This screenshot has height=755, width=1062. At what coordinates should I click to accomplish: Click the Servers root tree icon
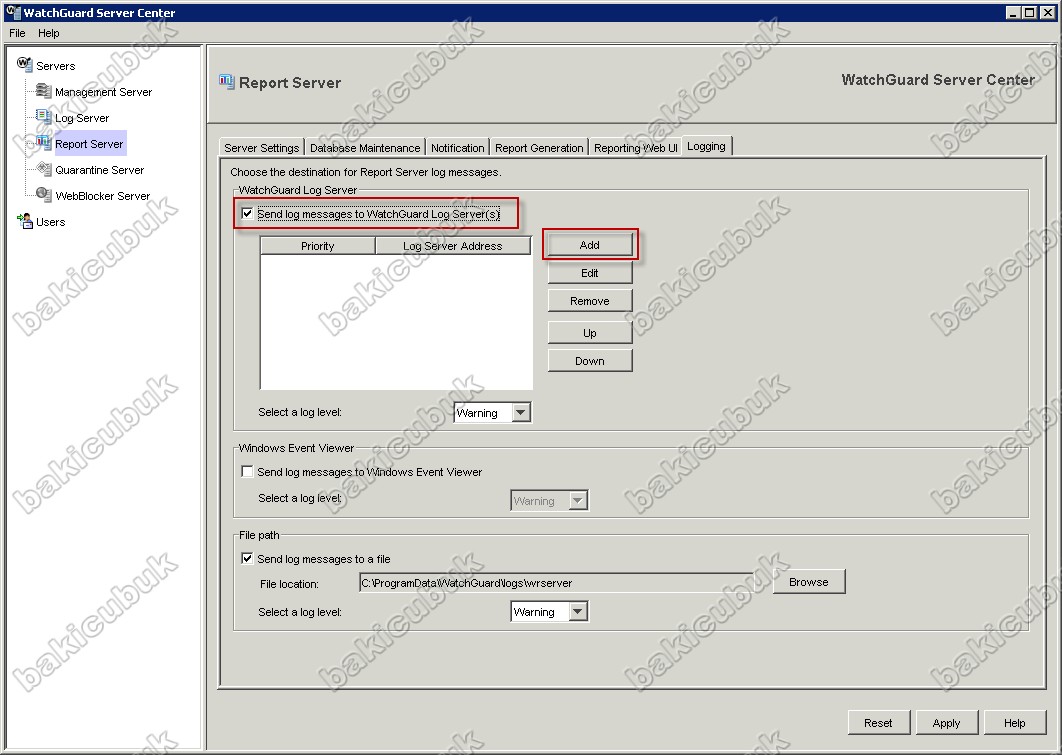click(x=24, y=64)
